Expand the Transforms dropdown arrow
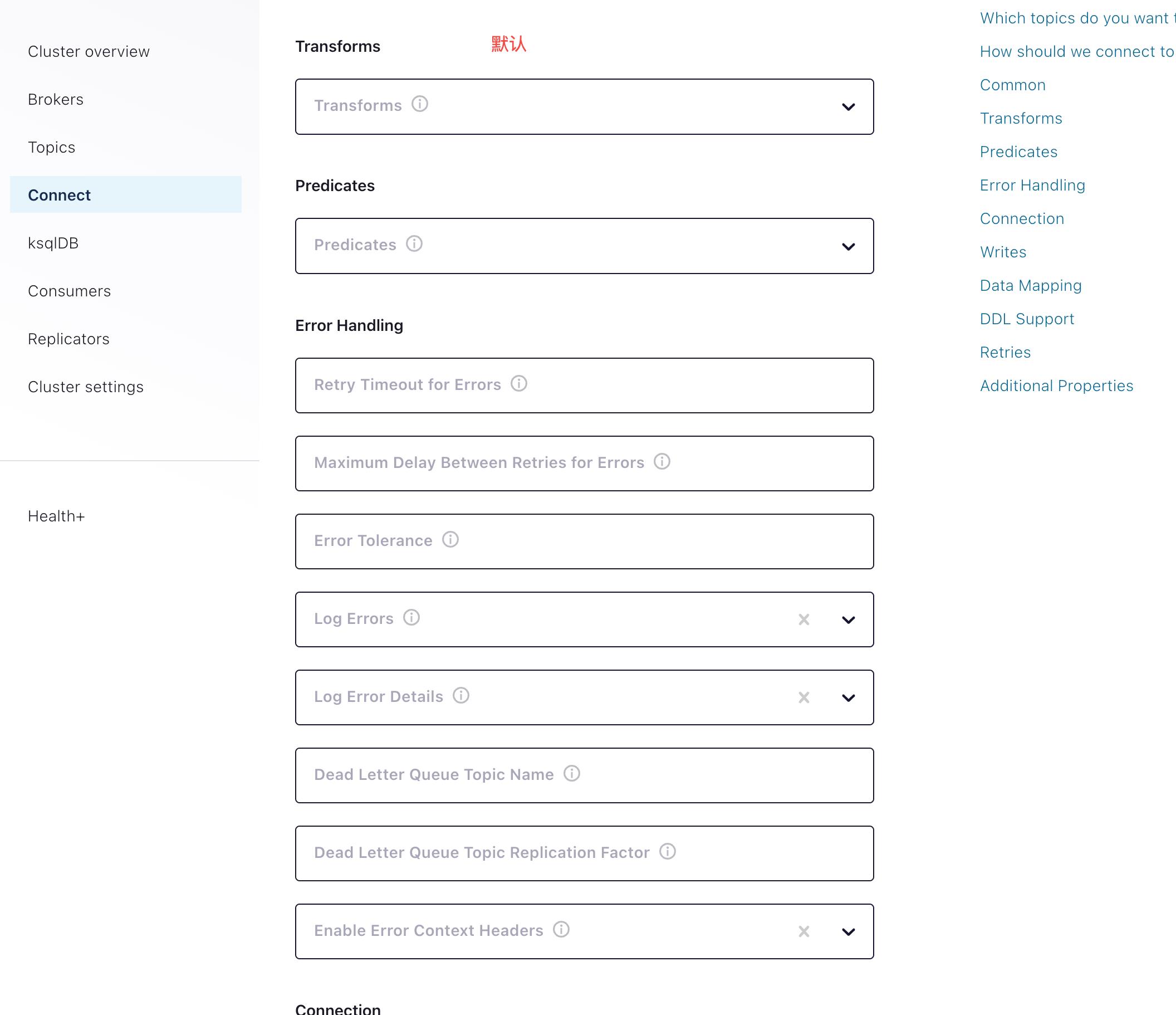Screen dimensions: 1176x1015 [x=848, y=107]
